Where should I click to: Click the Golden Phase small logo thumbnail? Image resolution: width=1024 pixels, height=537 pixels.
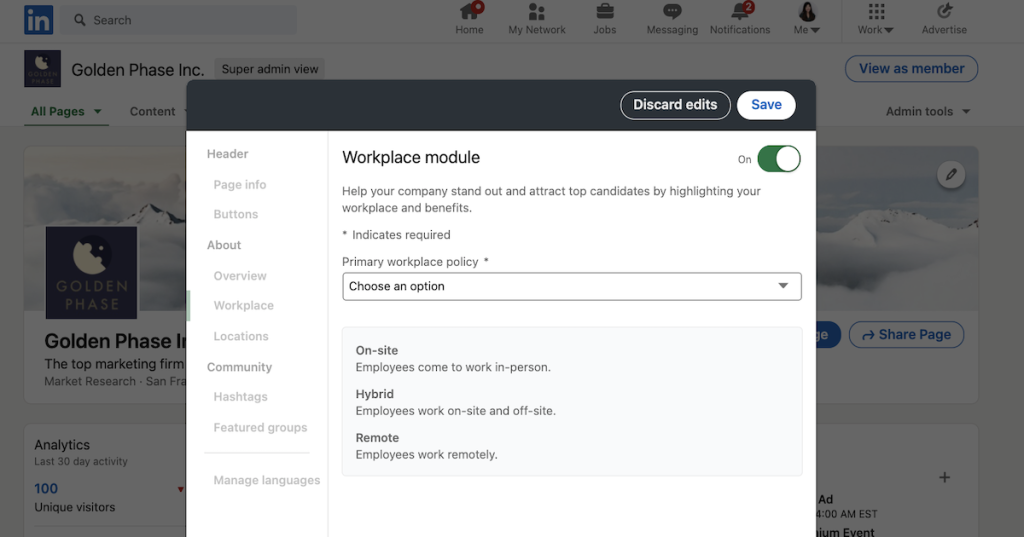coord(42,69)
